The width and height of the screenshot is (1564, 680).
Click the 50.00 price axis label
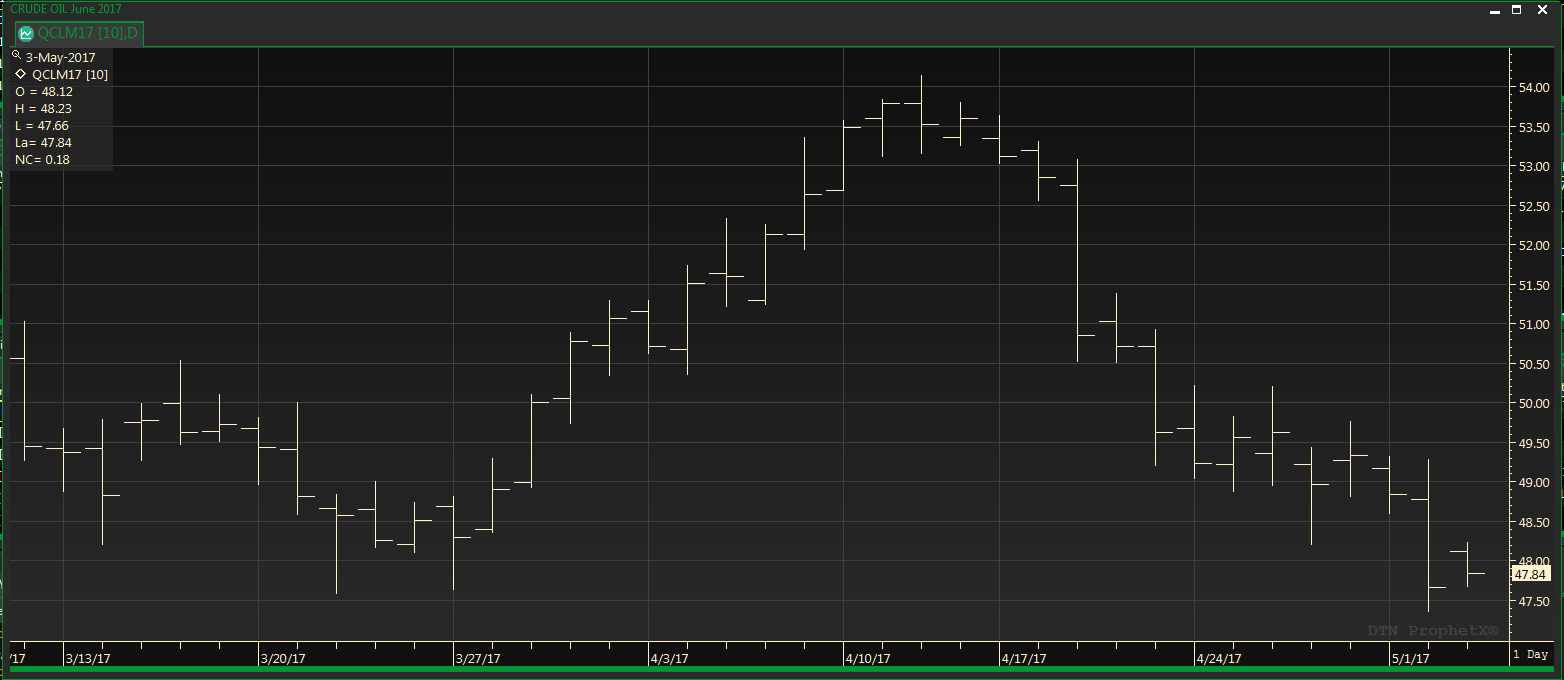(1535, 404)
